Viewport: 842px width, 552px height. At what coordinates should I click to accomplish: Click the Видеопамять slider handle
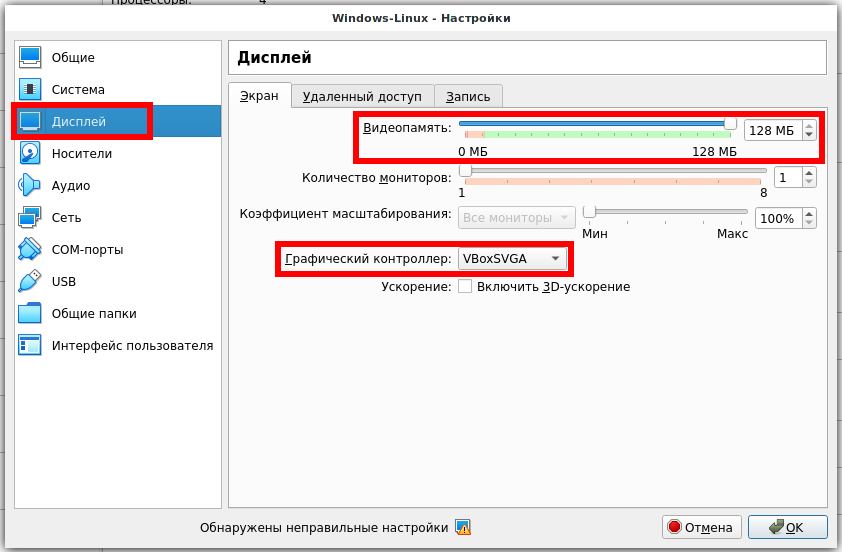pos(730,124)
